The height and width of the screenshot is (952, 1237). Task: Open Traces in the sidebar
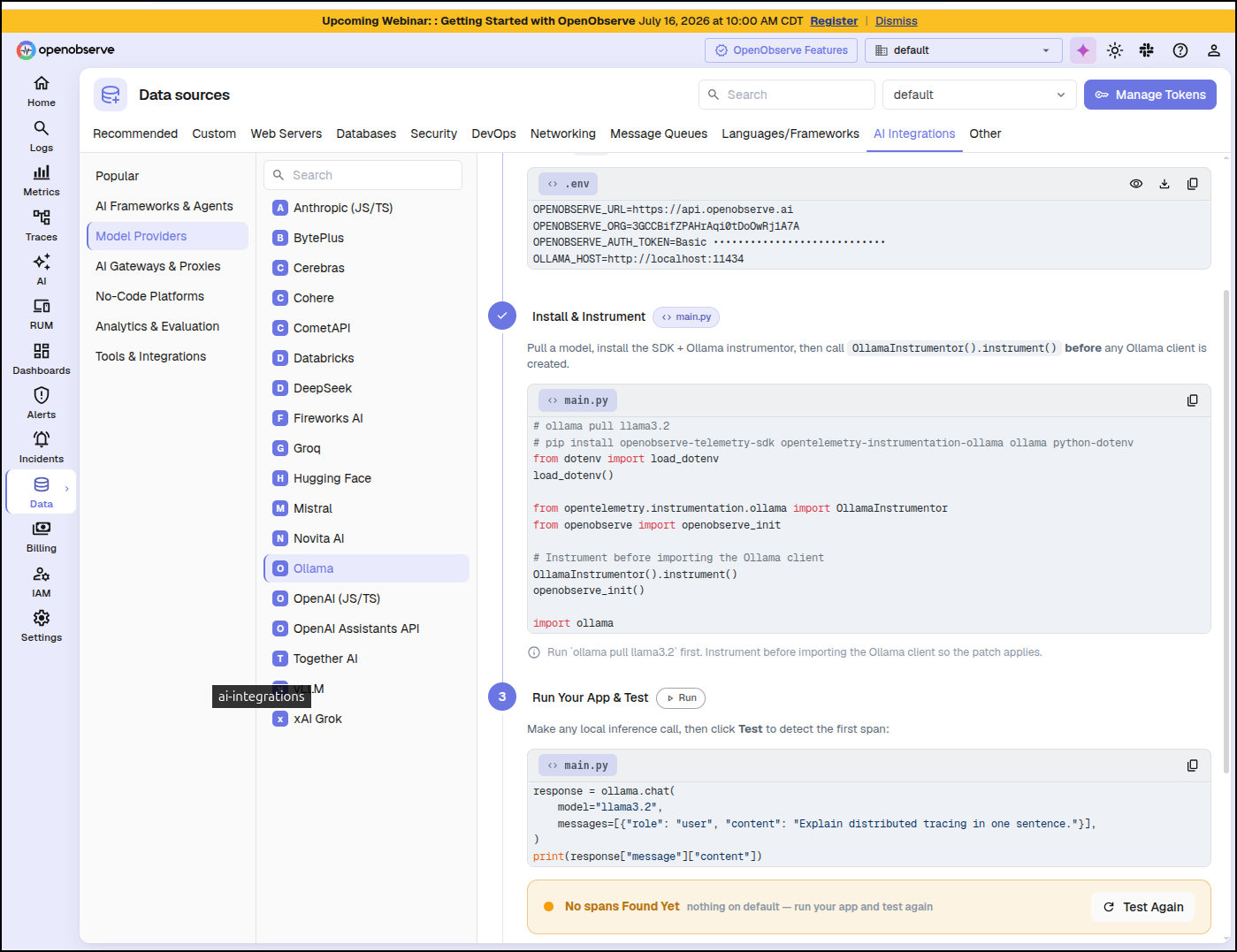click(x=41, y=225)
